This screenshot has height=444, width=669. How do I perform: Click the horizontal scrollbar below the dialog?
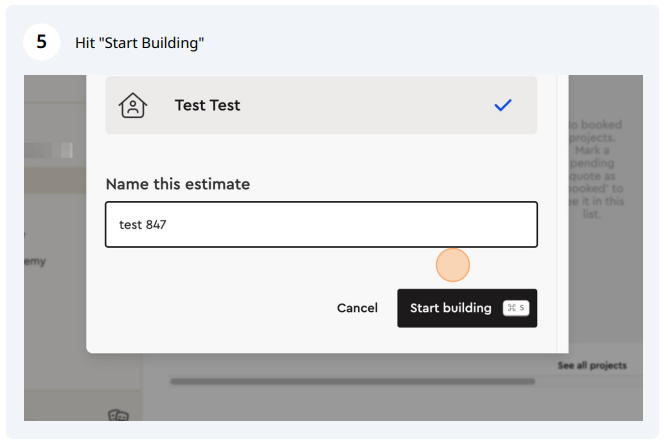point(352,381)
